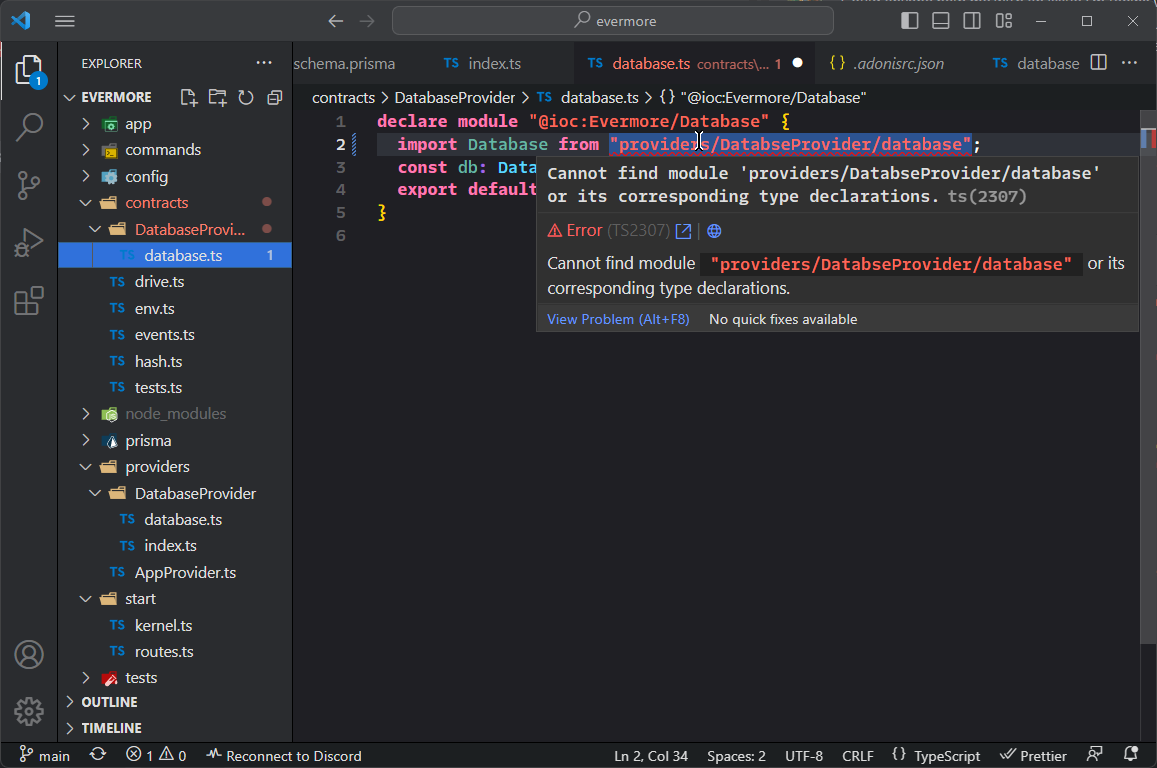The height and width of the screenshot is (768, 1157).
Task: Open the Extensions view
Action: [29, 300]
